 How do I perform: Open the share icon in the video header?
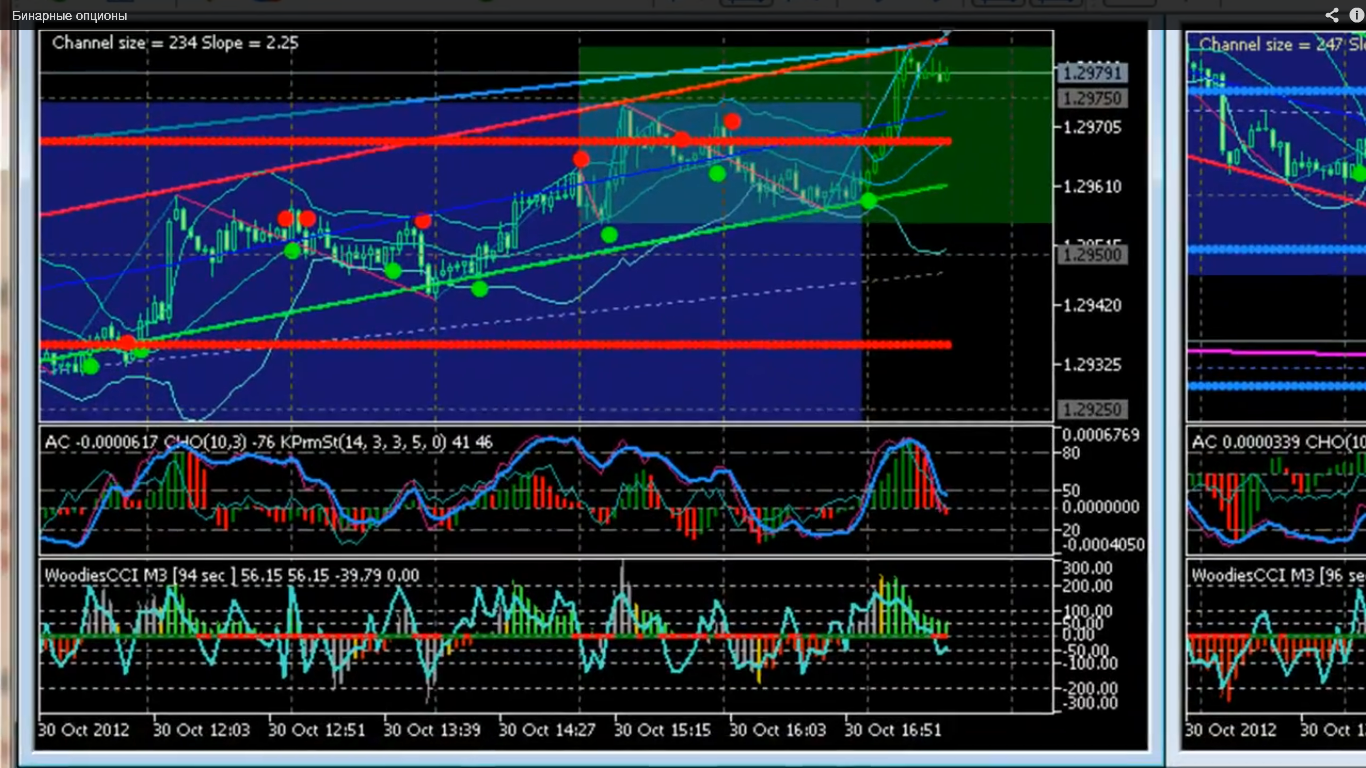coord(1332,15)
